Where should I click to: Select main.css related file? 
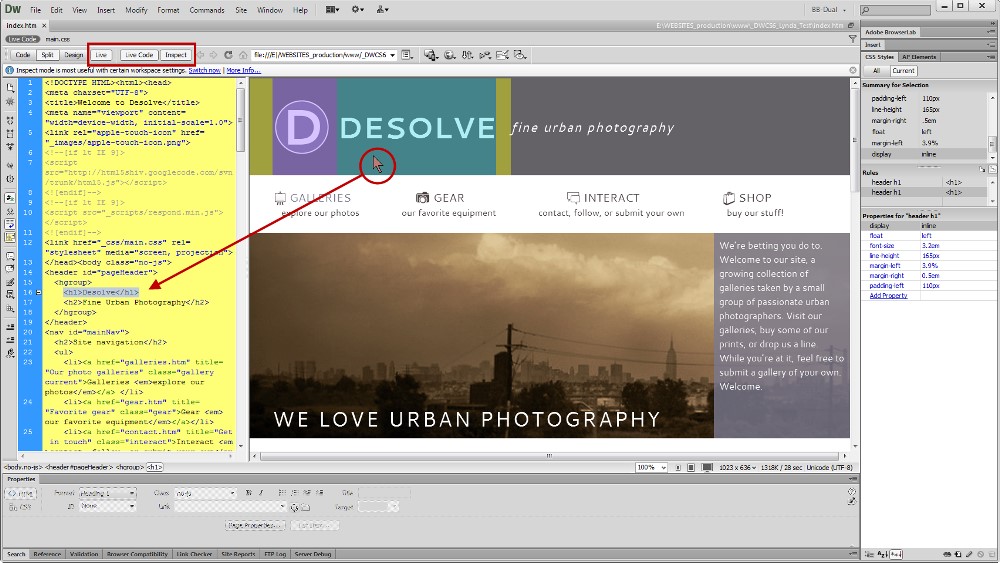(57, 39)
